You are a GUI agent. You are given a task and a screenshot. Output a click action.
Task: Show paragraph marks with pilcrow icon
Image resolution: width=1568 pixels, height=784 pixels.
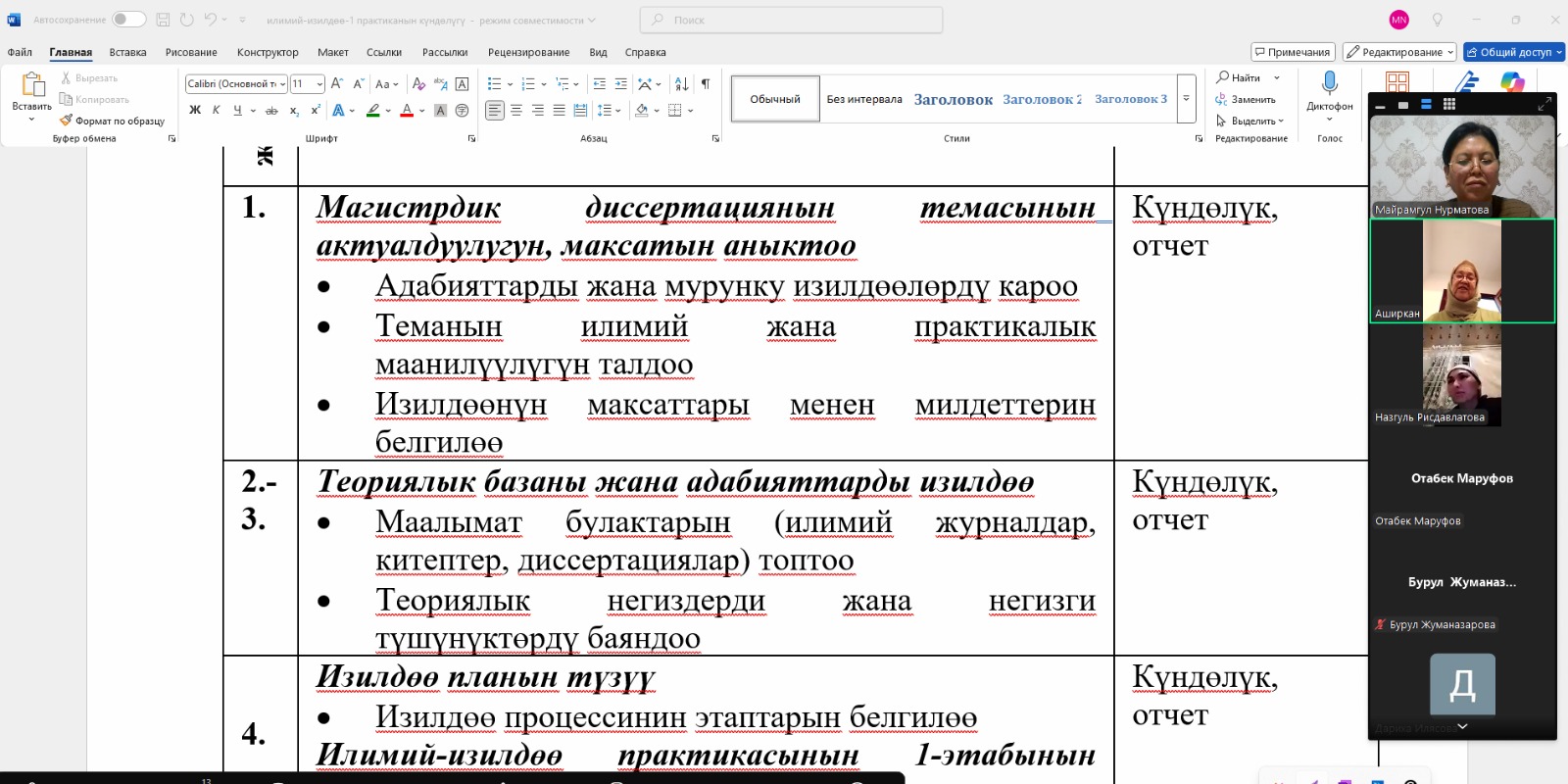pyautogui.click(x=705, y=84)
